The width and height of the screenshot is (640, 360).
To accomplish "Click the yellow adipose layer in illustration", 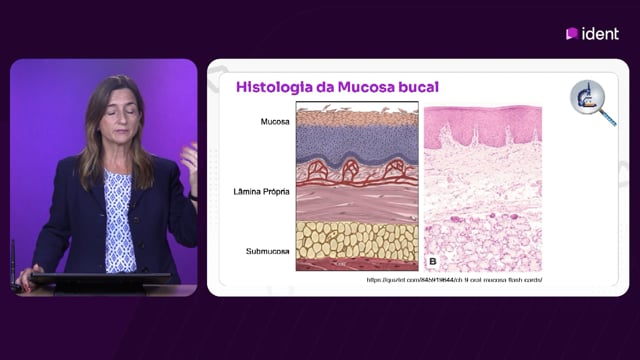I will pos(357,240).
